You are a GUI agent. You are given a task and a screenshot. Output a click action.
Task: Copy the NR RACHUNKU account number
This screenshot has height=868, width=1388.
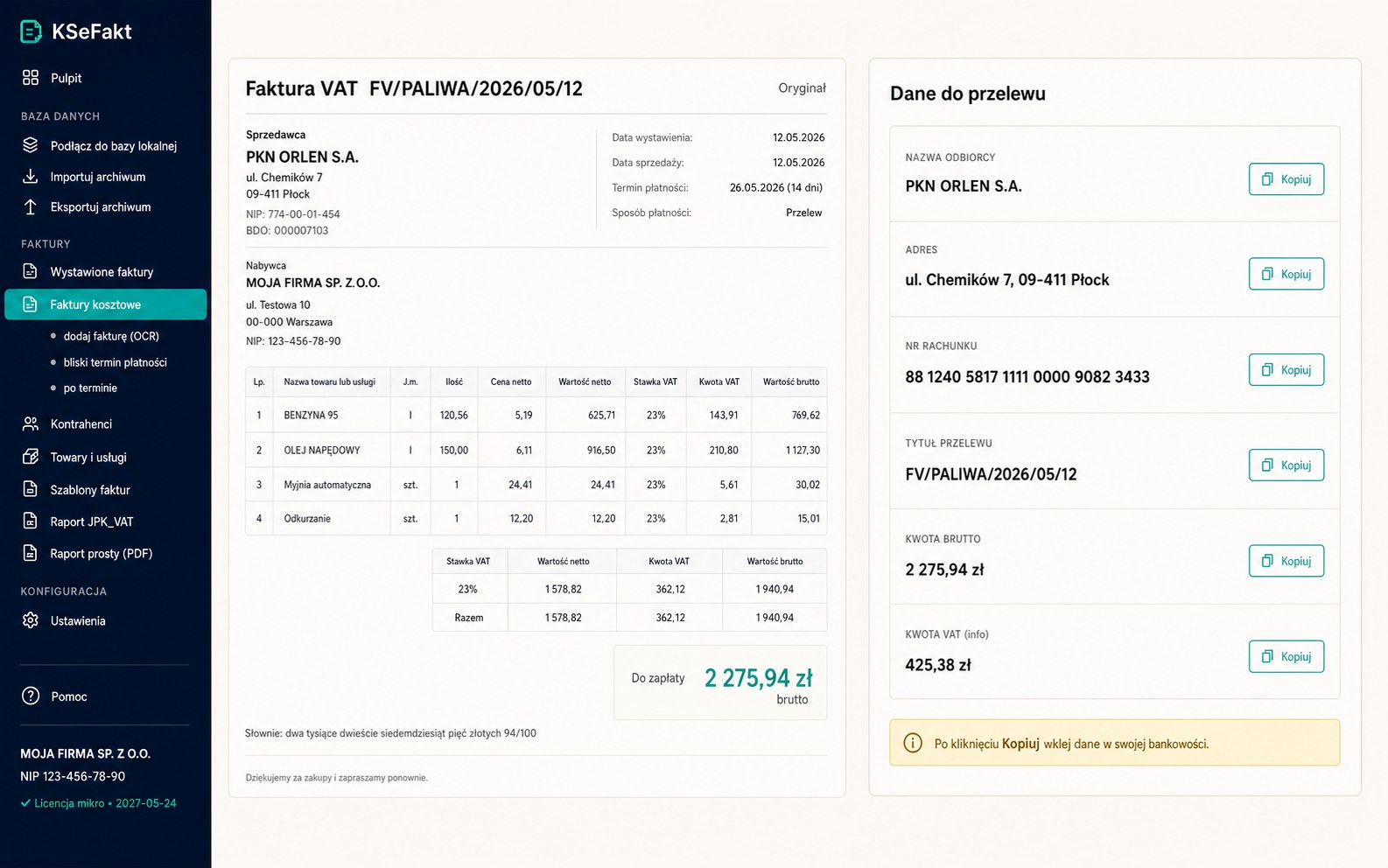(x=1286, y=369)
